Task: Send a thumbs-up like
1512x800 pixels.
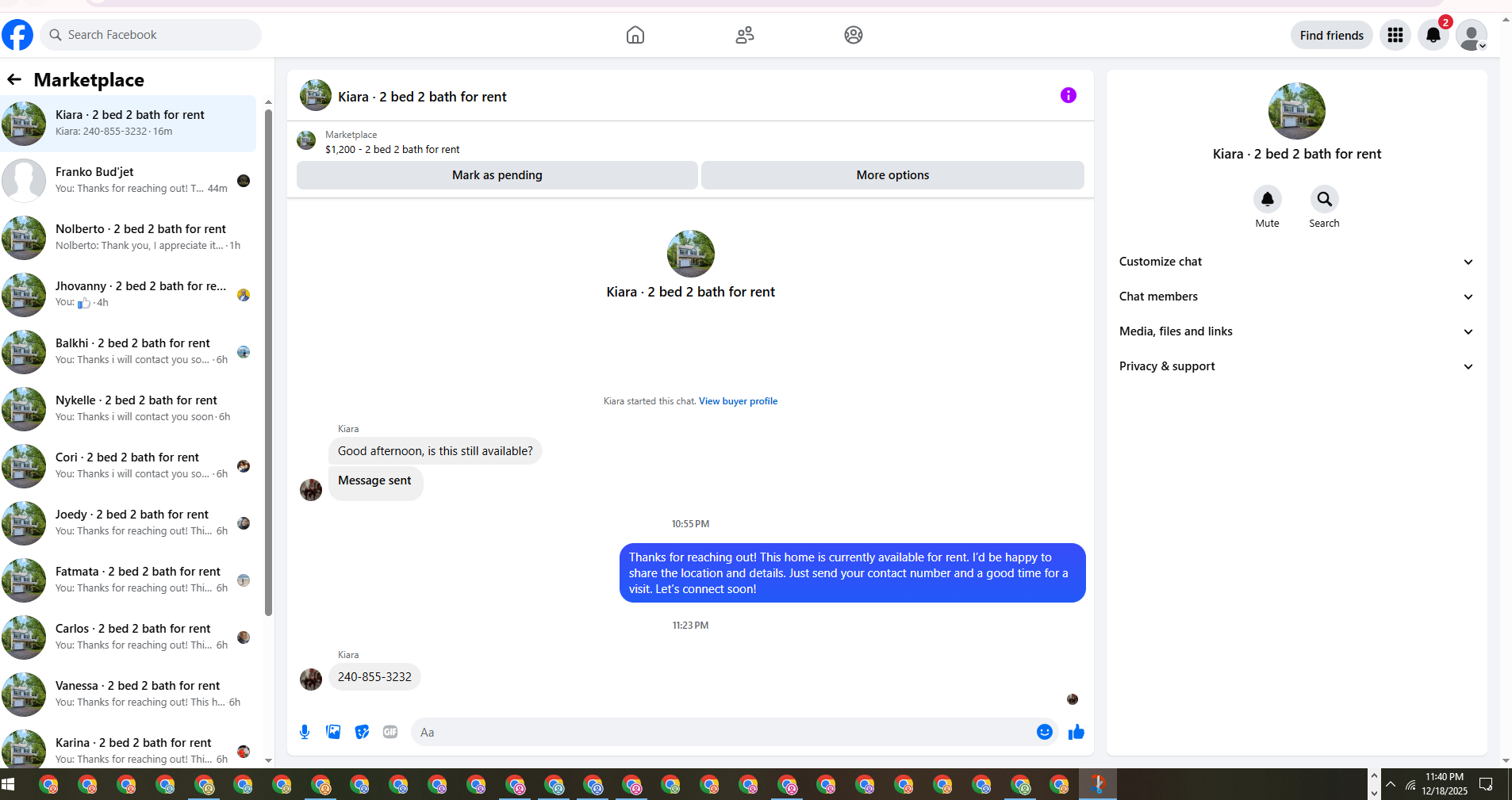Action: pos(1076,732)
